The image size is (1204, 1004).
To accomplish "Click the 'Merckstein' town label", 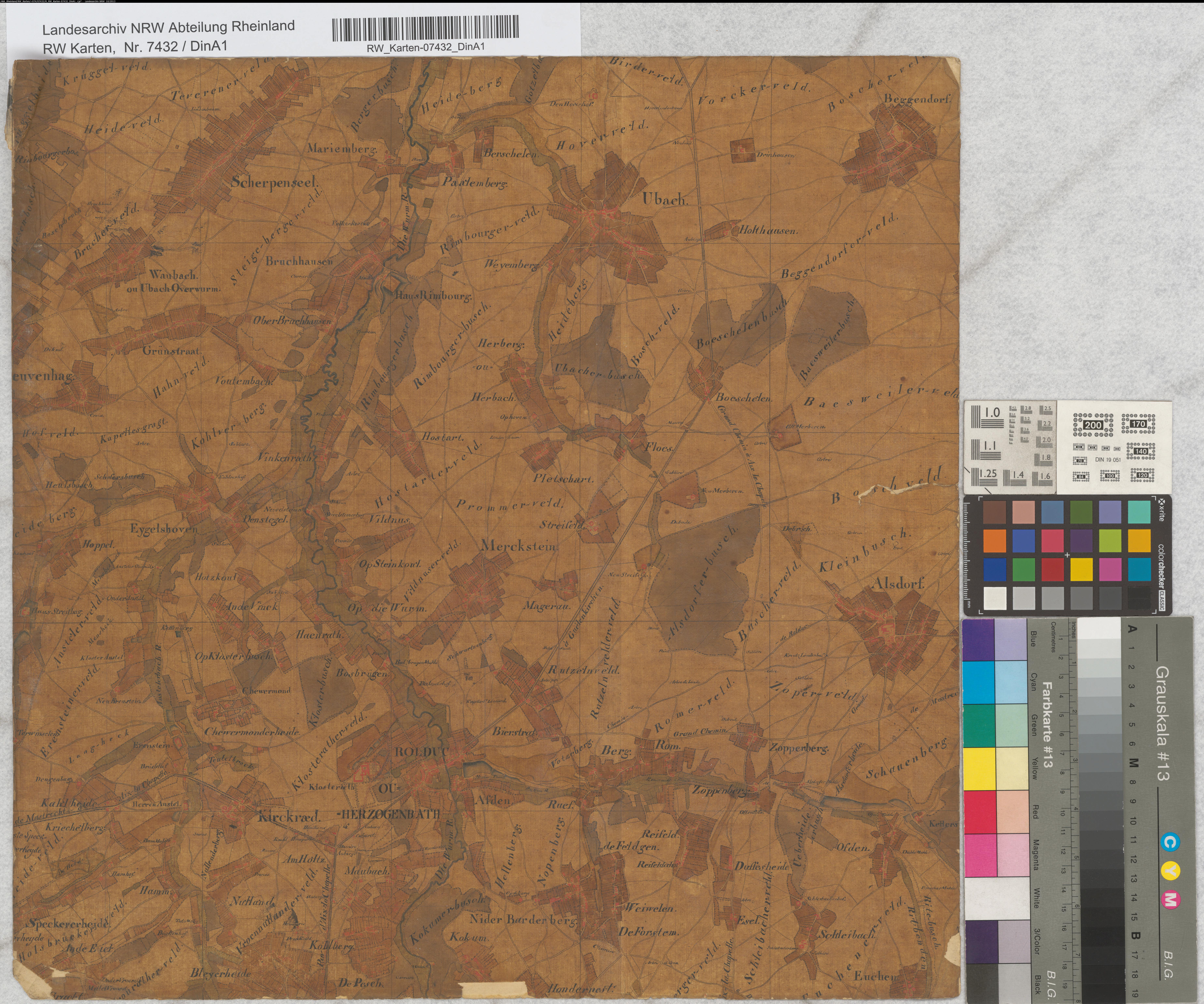I will (x=519, y=546).
